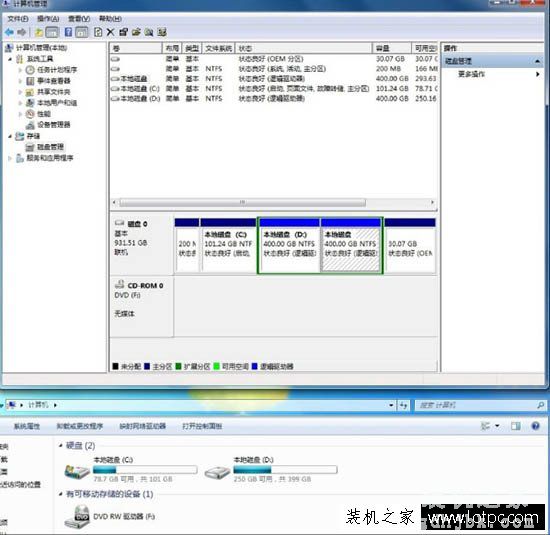Screen dimensions: 550x535
Task: Select the OEM 分区 30.07 GB volume row
Action: click(274, 59)
